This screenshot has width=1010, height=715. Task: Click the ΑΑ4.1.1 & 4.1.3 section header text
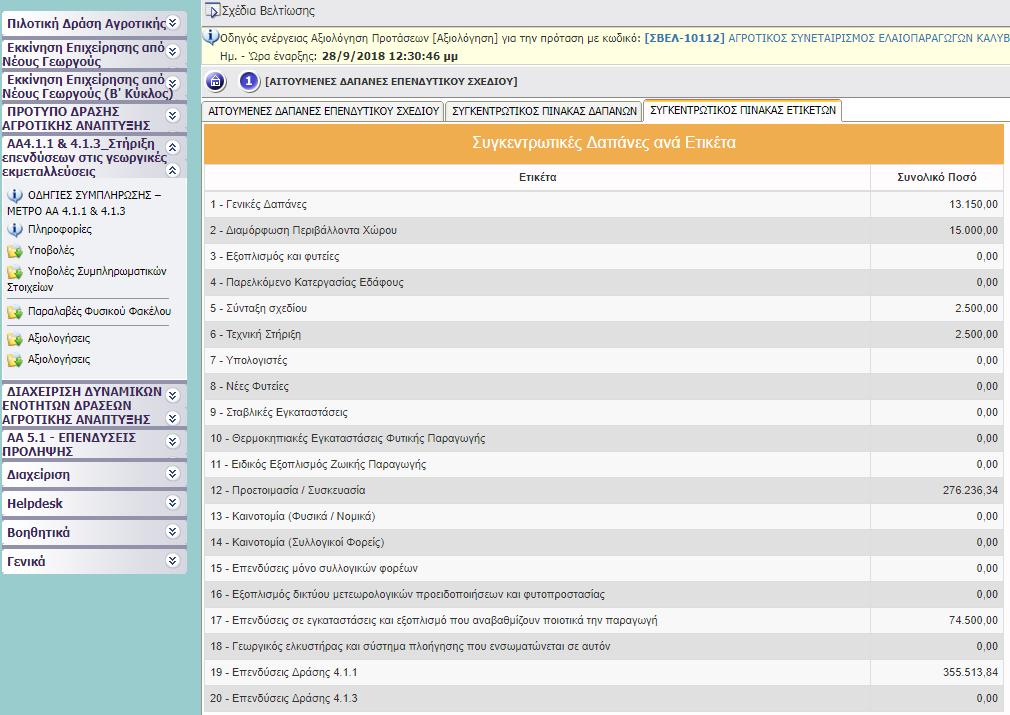[84, 158]
